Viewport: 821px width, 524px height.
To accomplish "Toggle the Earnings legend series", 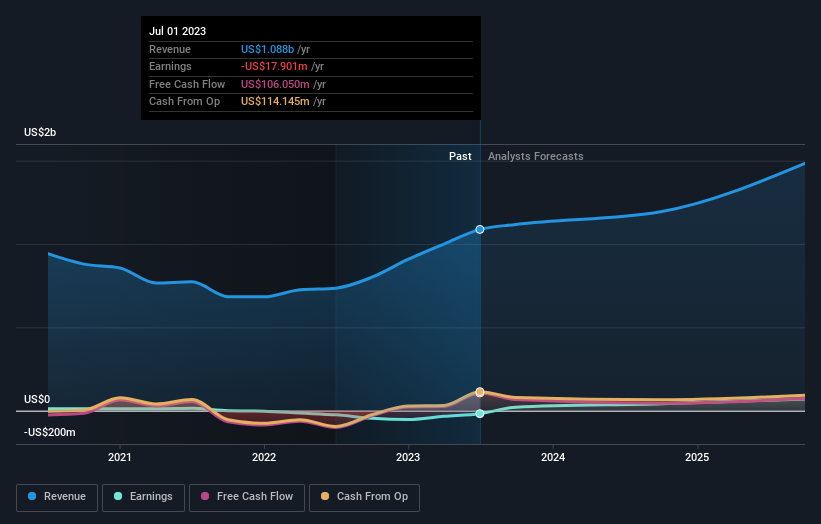I will point(143,497).
